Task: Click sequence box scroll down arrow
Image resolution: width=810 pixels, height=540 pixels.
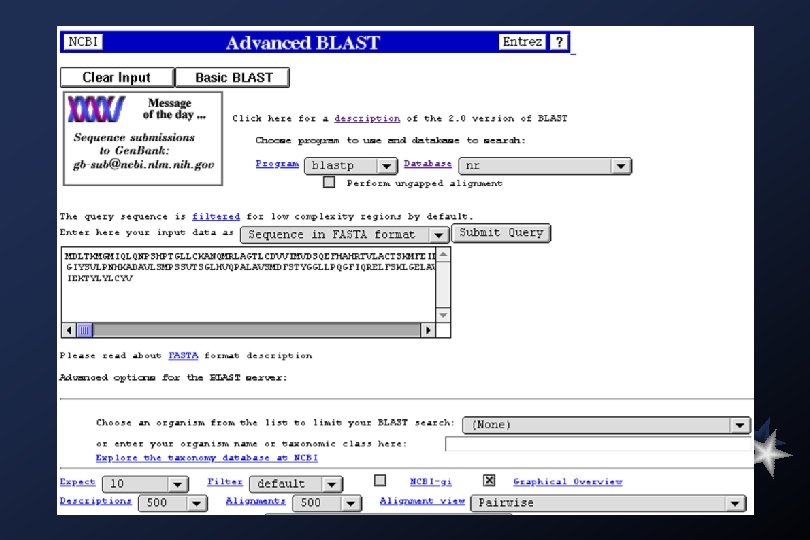Action: (x=443, y=315)
